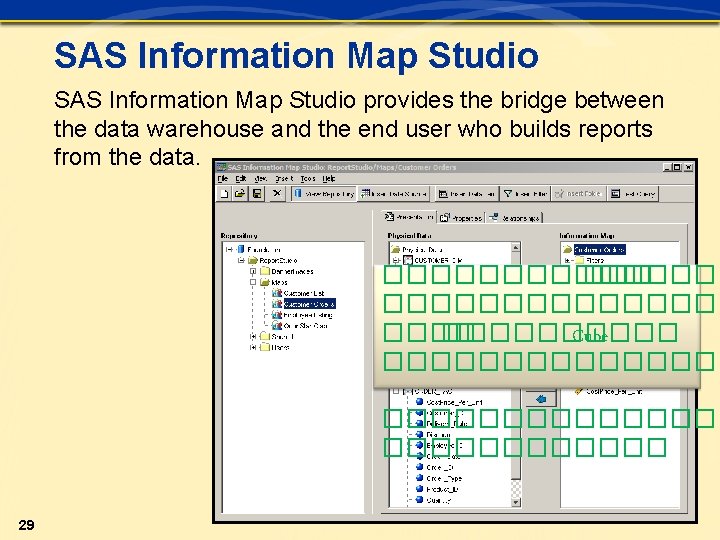720x540 pixels.
Task: Select Customer Orders root in Information Map pane
Action: tap(600, 249)
